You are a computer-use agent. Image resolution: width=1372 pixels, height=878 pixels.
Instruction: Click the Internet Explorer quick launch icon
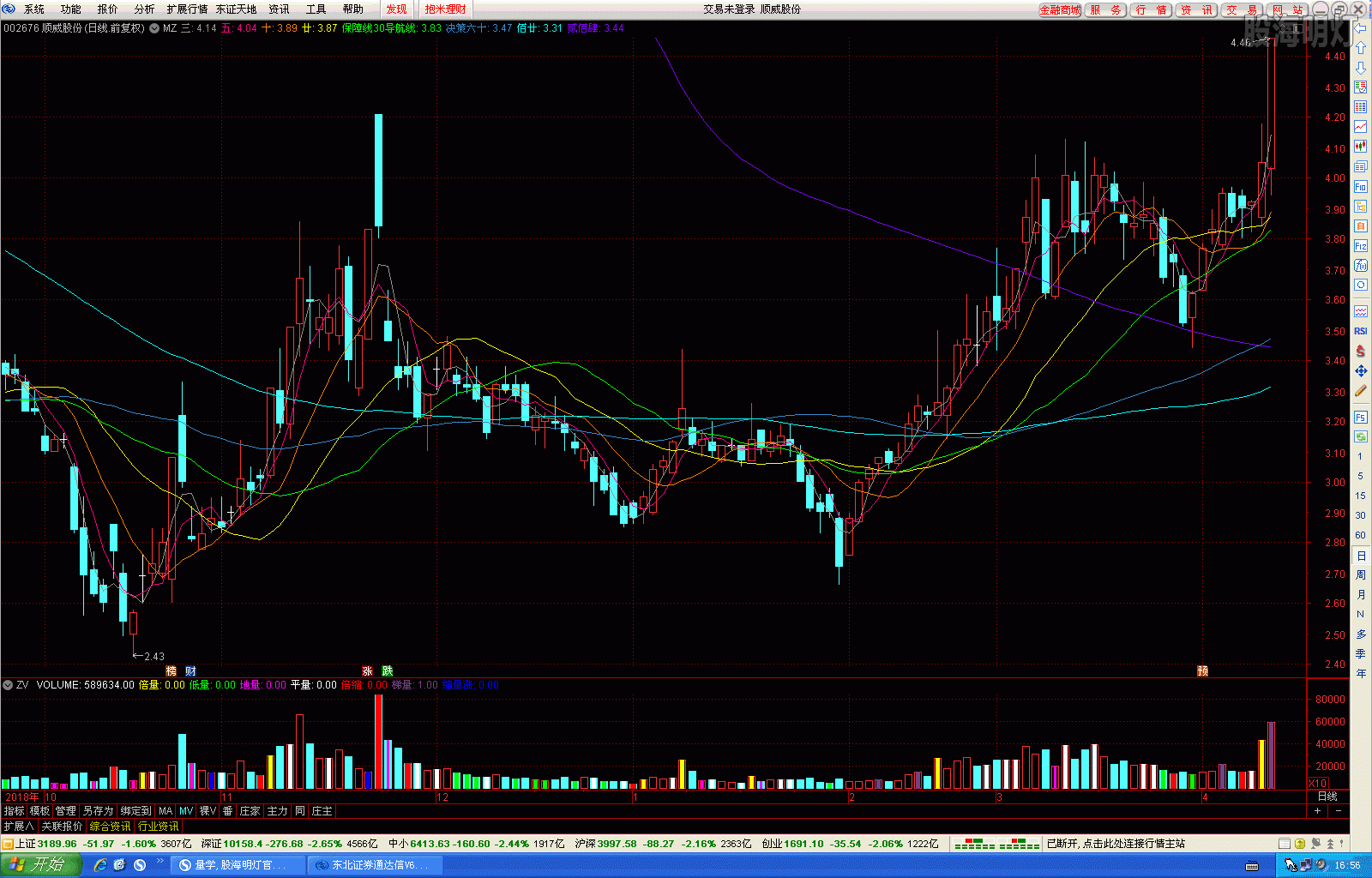pyautogui.click(x=100, y=864)
